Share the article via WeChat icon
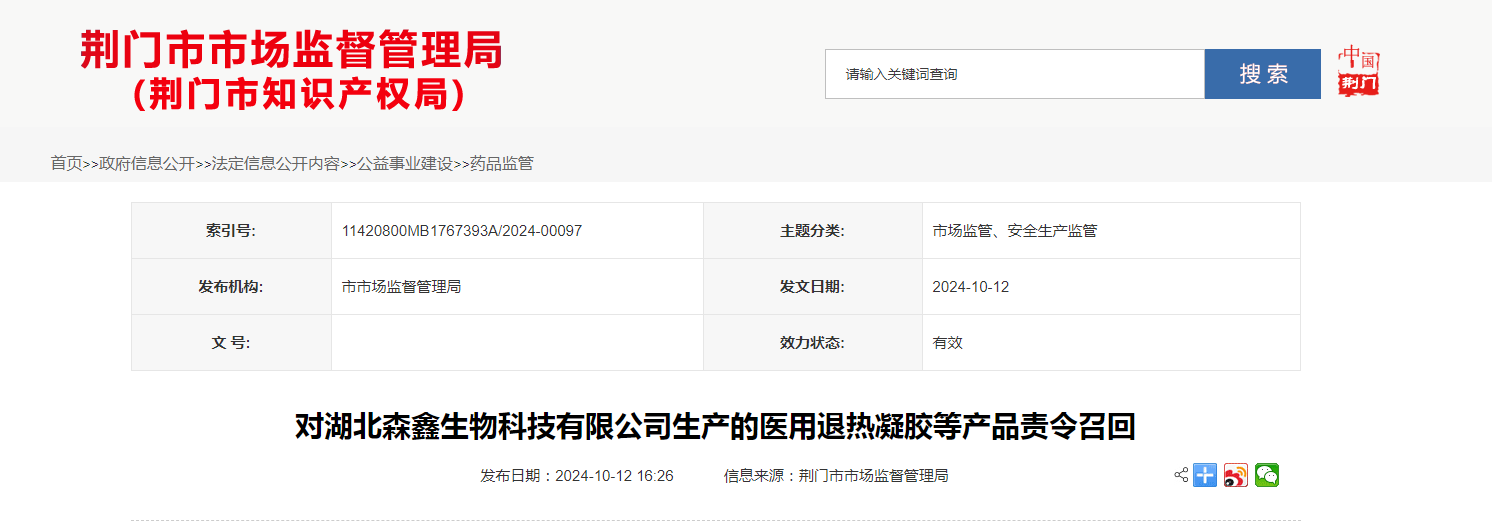The image size is (1492, 532). click(x=1267, y=476)
